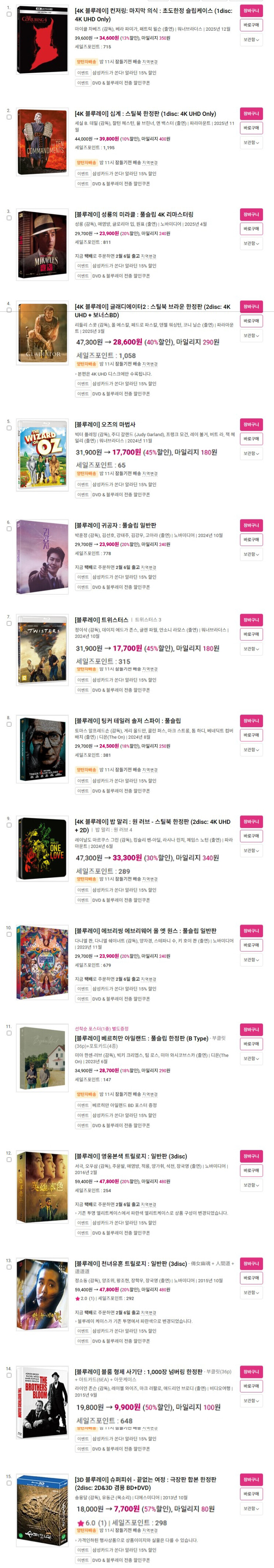The height and width of the screenshot is (1568, 274).
Task: Click 바로구매 for 팅커 테일러 솔저 스파이
Action: [x=251, y=735]
